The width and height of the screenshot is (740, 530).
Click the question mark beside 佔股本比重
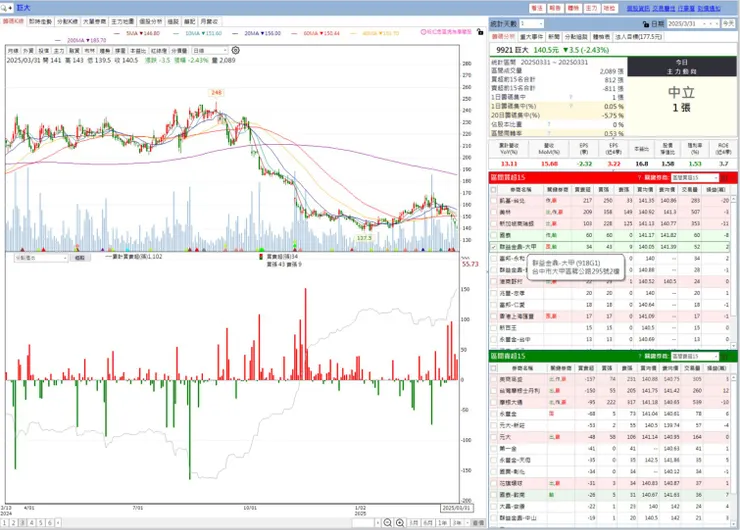[x=549, y=125]
